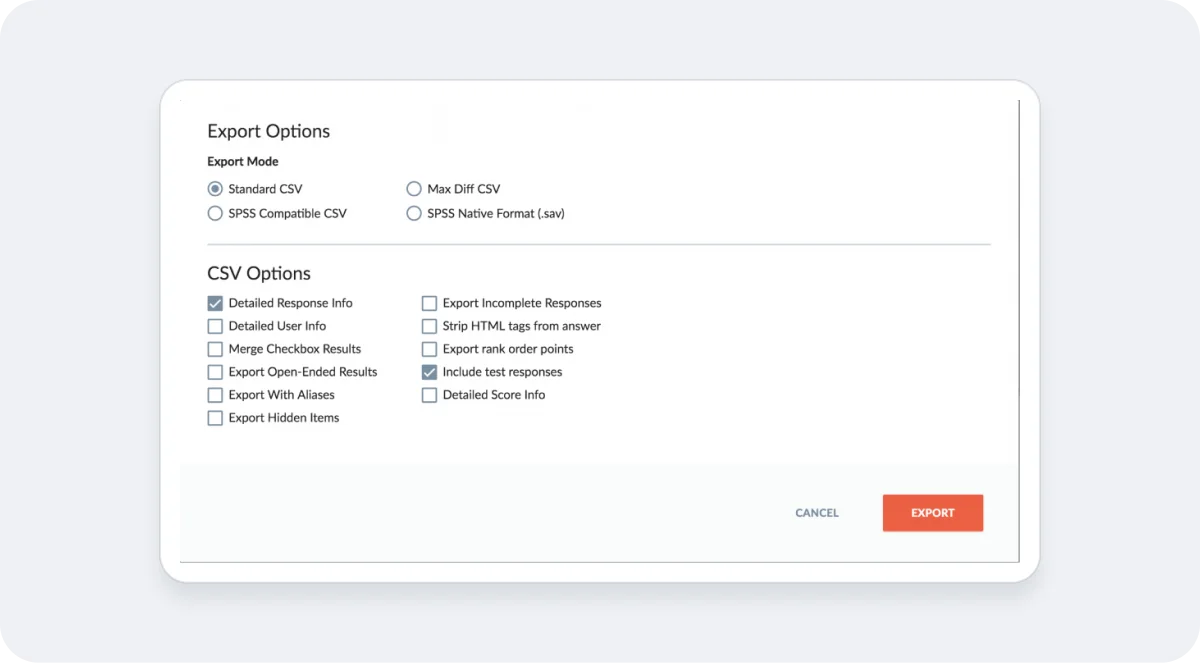Tick the Merge Checkbox Results option
This screenshot has height=663, width=1200.
(215, 349)
